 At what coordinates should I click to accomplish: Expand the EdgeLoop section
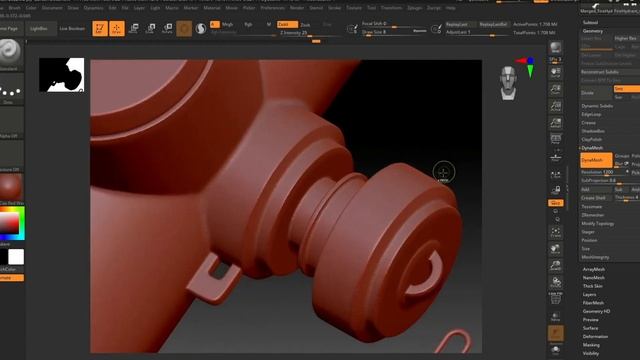(591, 114)
